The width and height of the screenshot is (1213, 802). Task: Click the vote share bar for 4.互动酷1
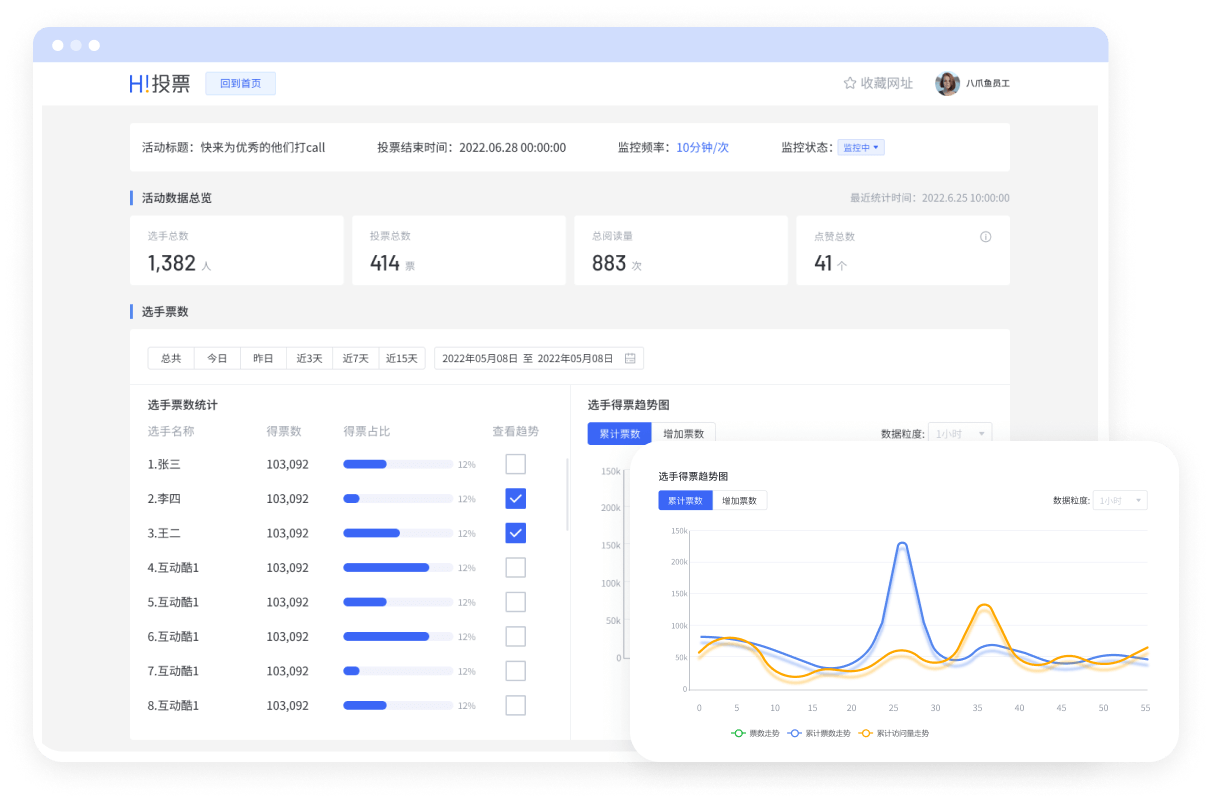coord(398,567)
